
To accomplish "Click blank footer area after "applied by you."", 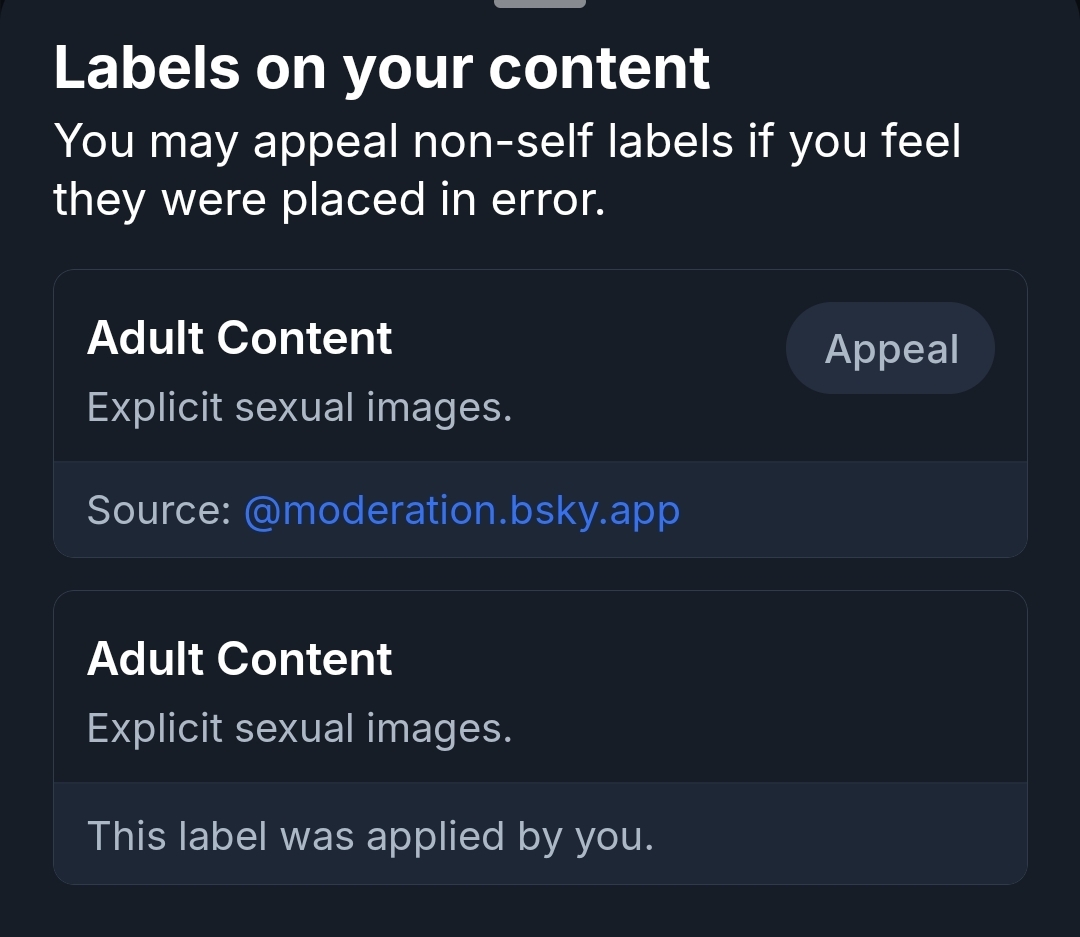I will [840, 835].
